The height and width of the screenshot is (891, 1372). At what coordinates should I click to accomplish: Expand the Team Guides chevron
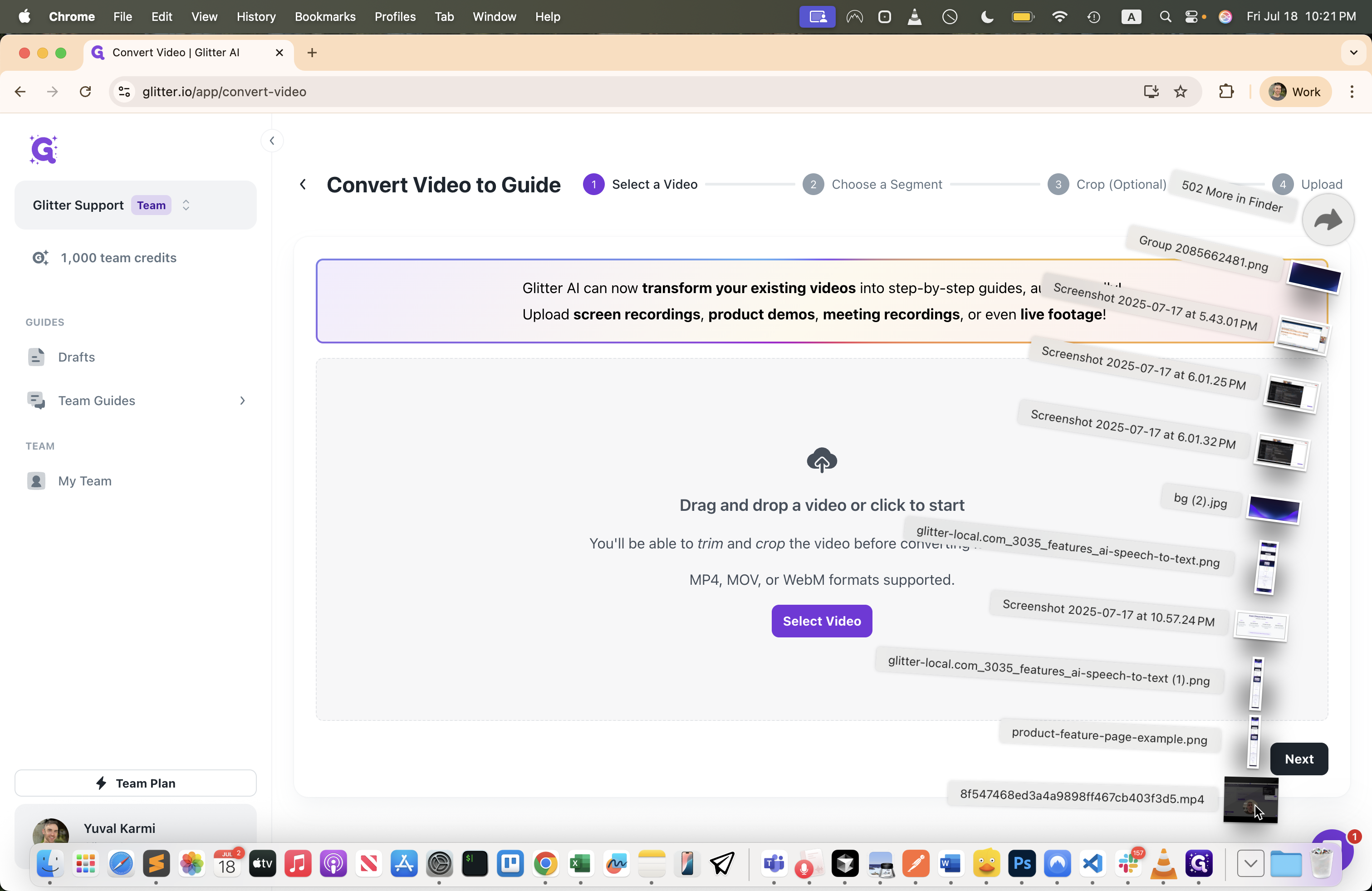[242, 401]
